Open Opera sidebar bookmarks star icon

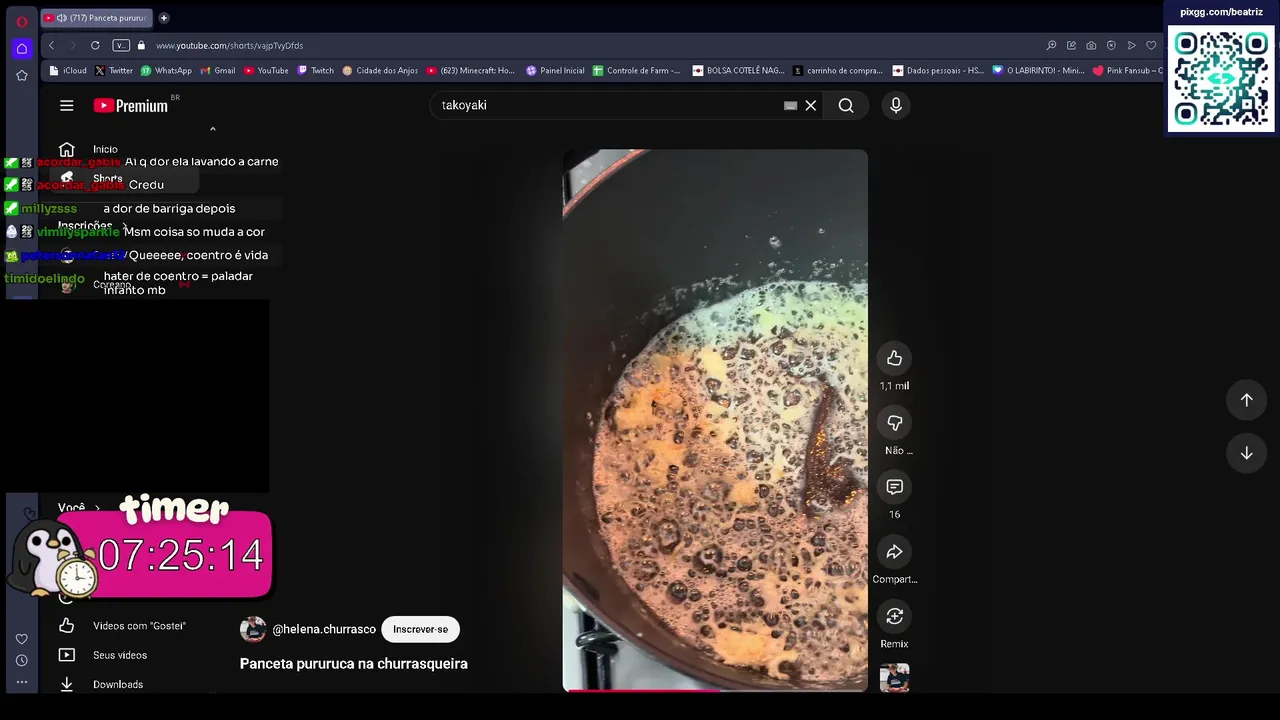tap(21, 75)
